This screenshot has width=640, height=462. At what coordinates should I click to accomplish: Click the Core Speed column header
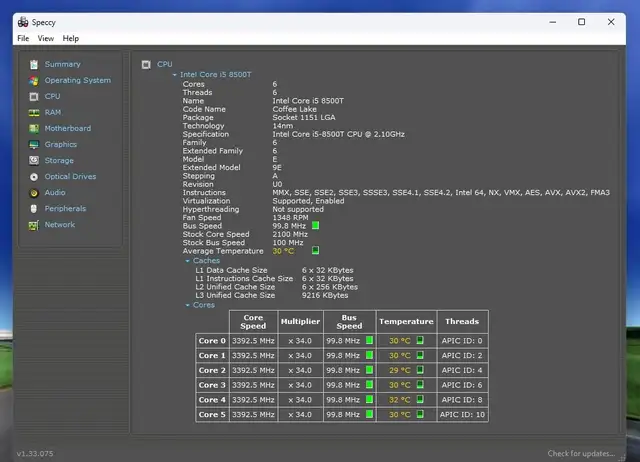[x=253, y=322]
